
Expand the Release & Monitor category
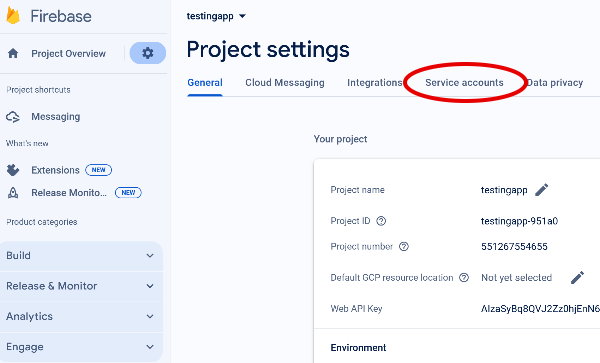80,286
